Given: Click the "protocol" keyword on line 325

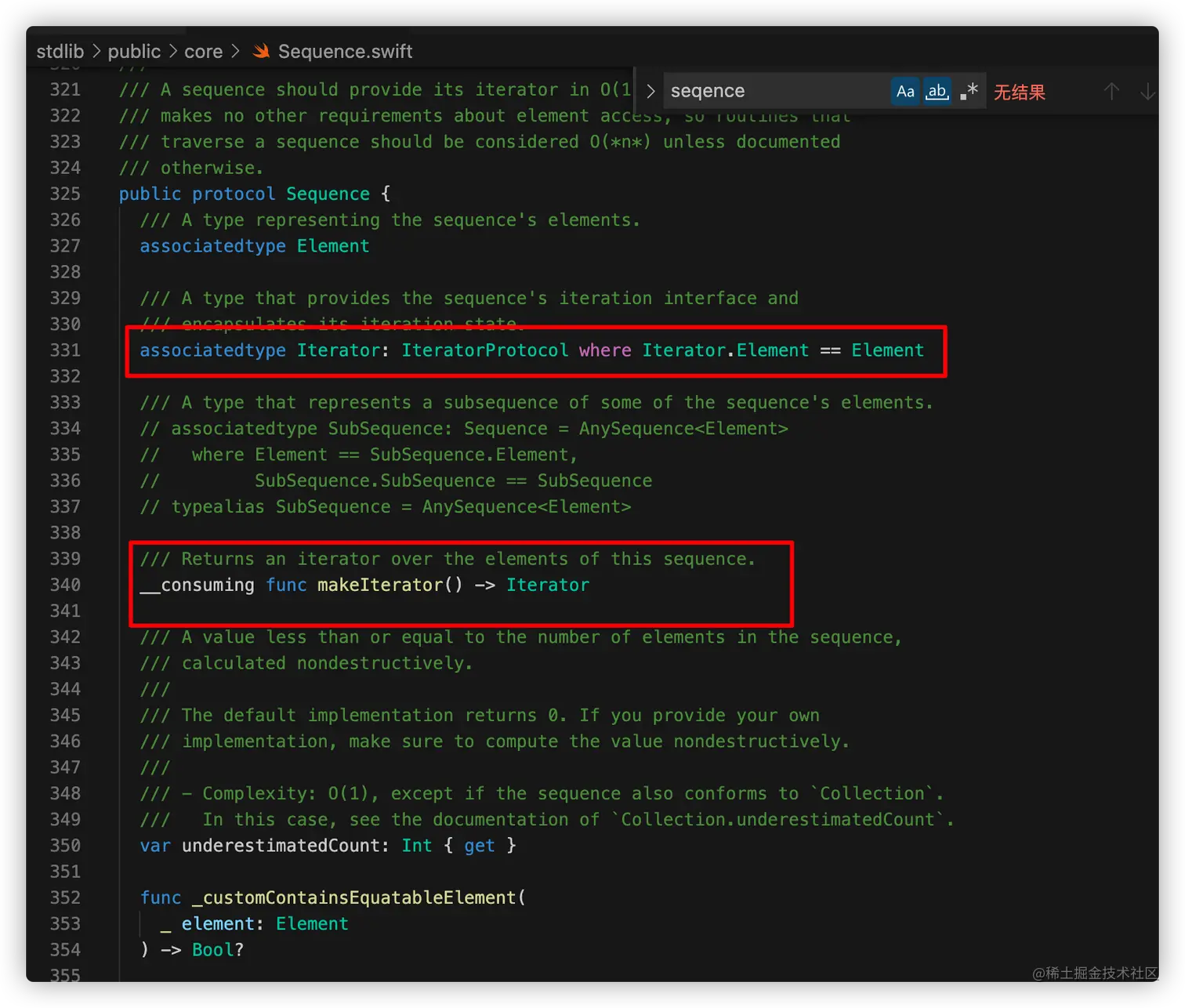Looking at the screenshot, I should point(234,194).
